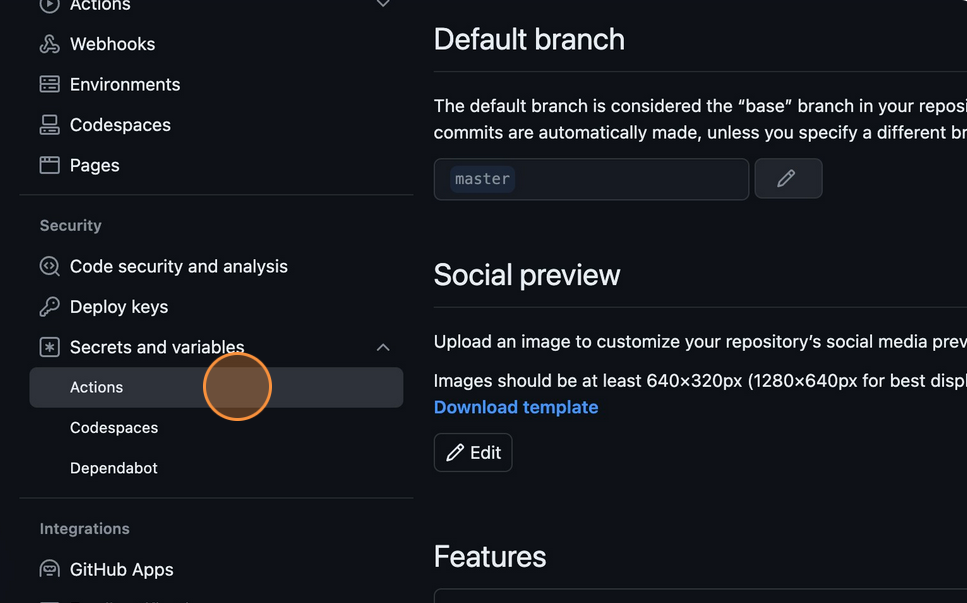
Task: Open Actions under Secrets and variables
Action: 96,387
